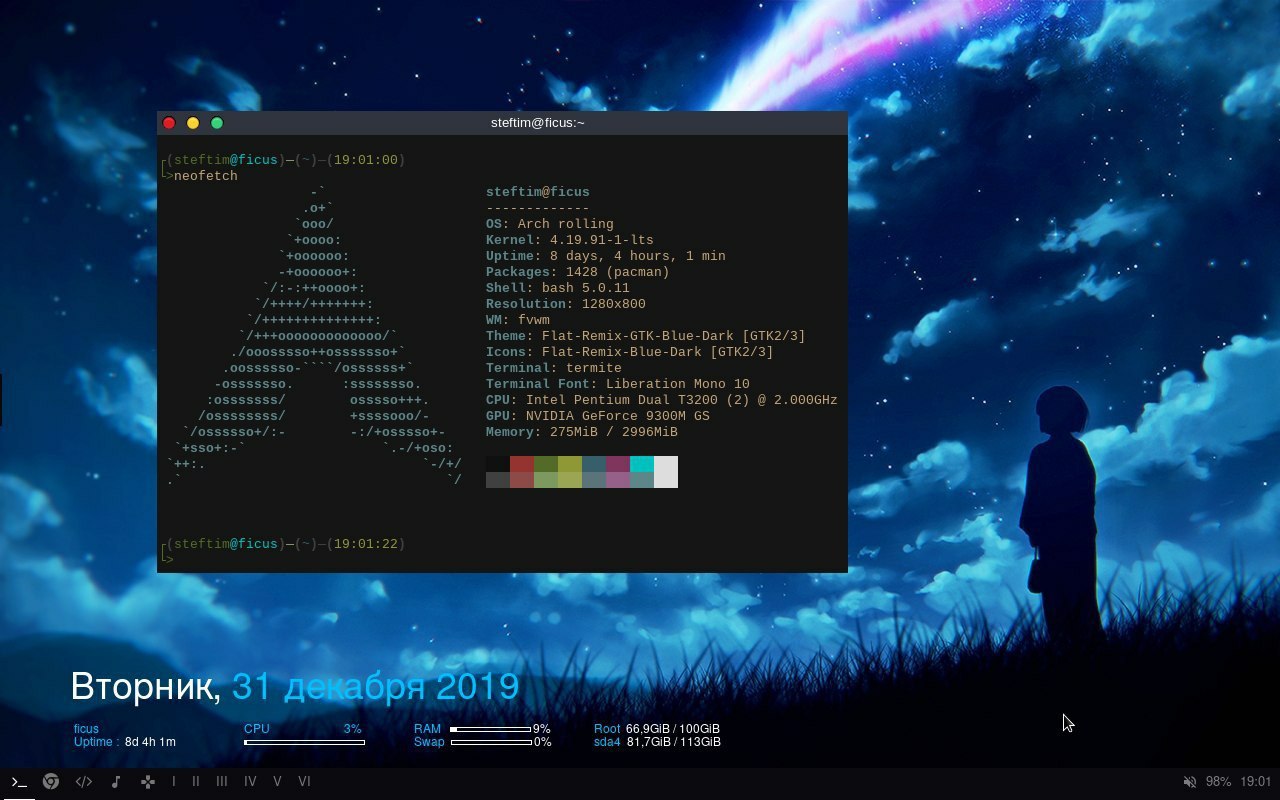Click the RAM usage bar in the widget

[x=491, y=730]
